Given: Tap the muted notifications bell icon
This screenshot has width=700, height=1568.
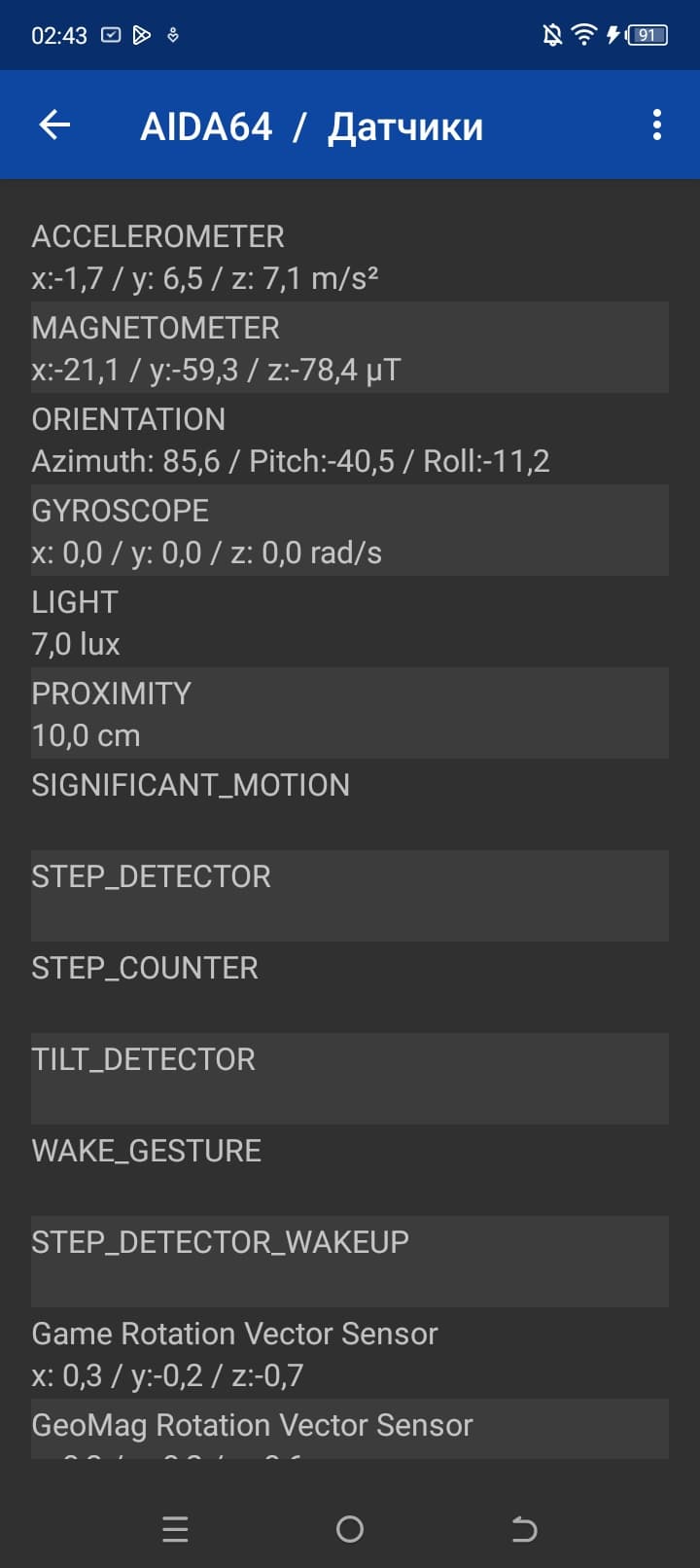Looking at the screenshot, I should click(552, 36).
